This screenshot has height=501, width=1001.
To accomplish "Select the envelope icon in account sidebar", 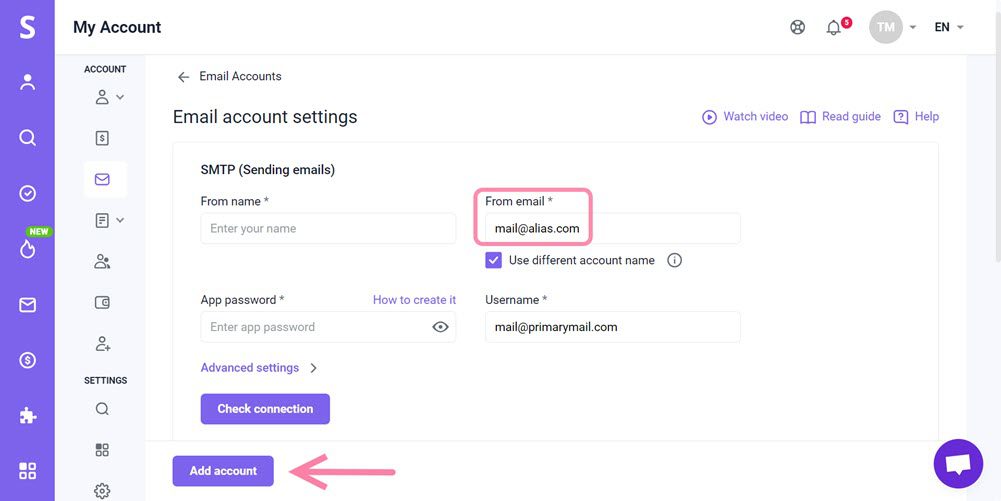I will coord(102,180).
